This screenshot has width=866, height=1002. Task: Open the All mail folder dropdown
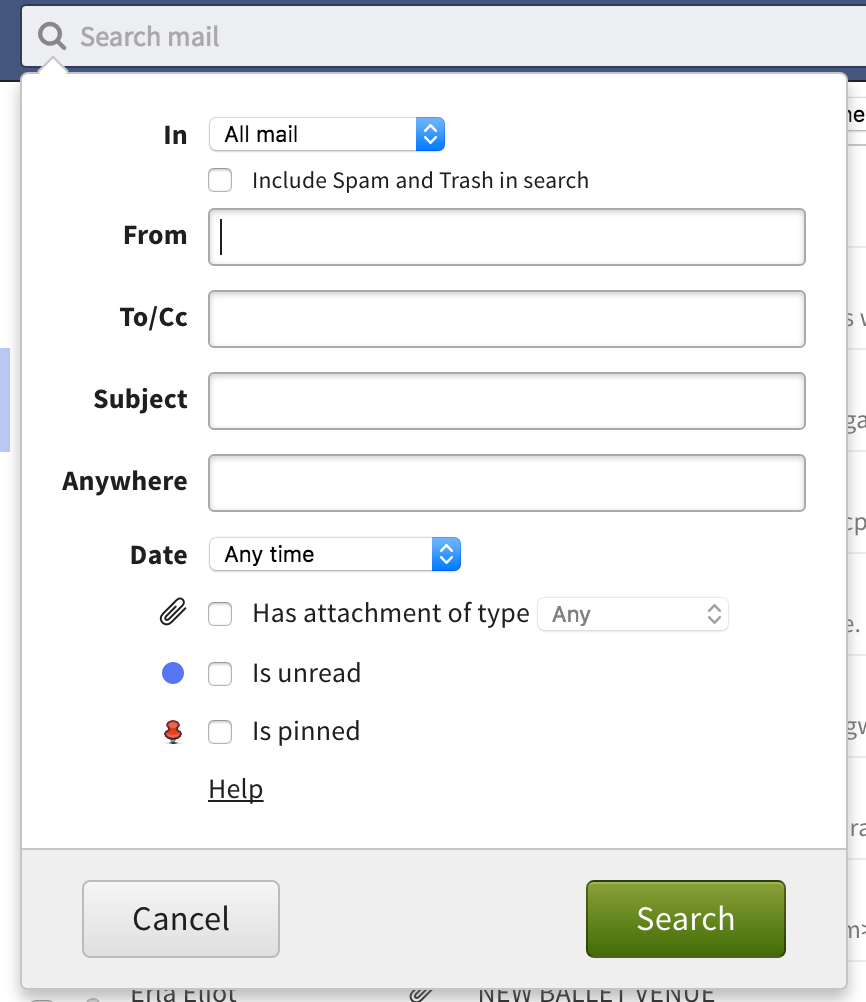(x=327, y=134)
